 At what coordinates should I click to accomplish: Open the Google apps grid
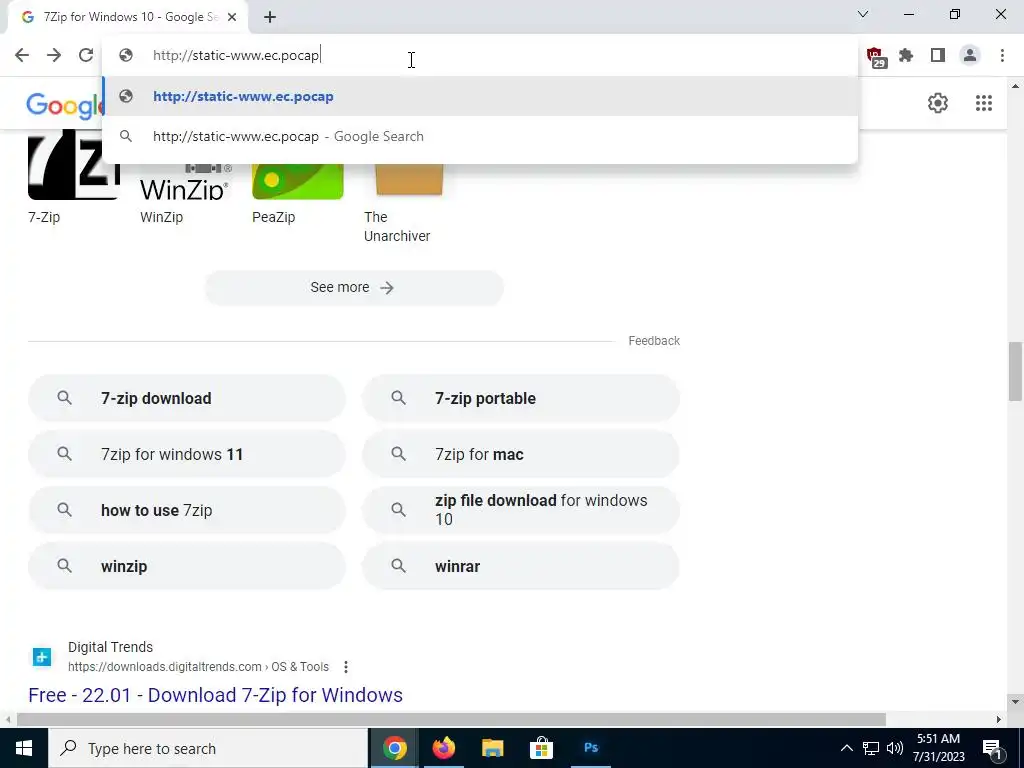[984, 103]
